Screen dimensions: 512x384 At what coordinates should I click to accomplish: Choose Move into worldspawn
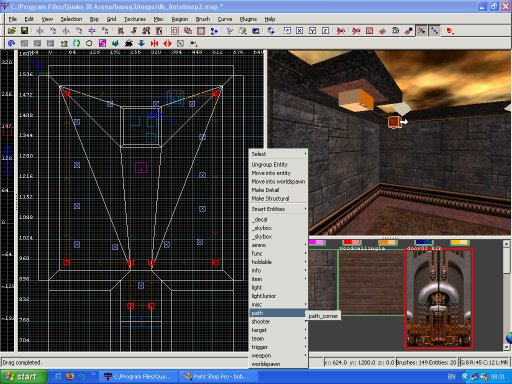pos(278,181)
